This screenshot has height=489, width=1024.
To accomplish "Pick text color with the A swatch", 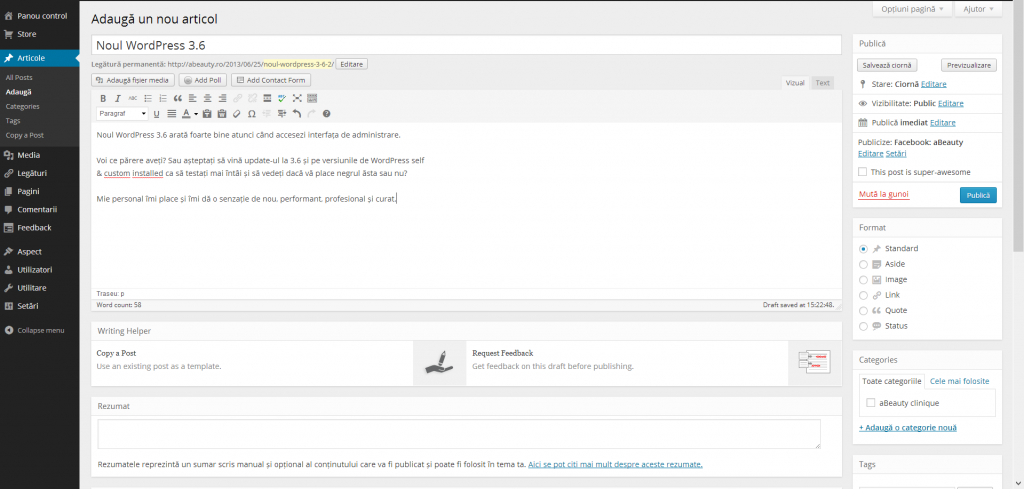I will [x=186, y=114].
